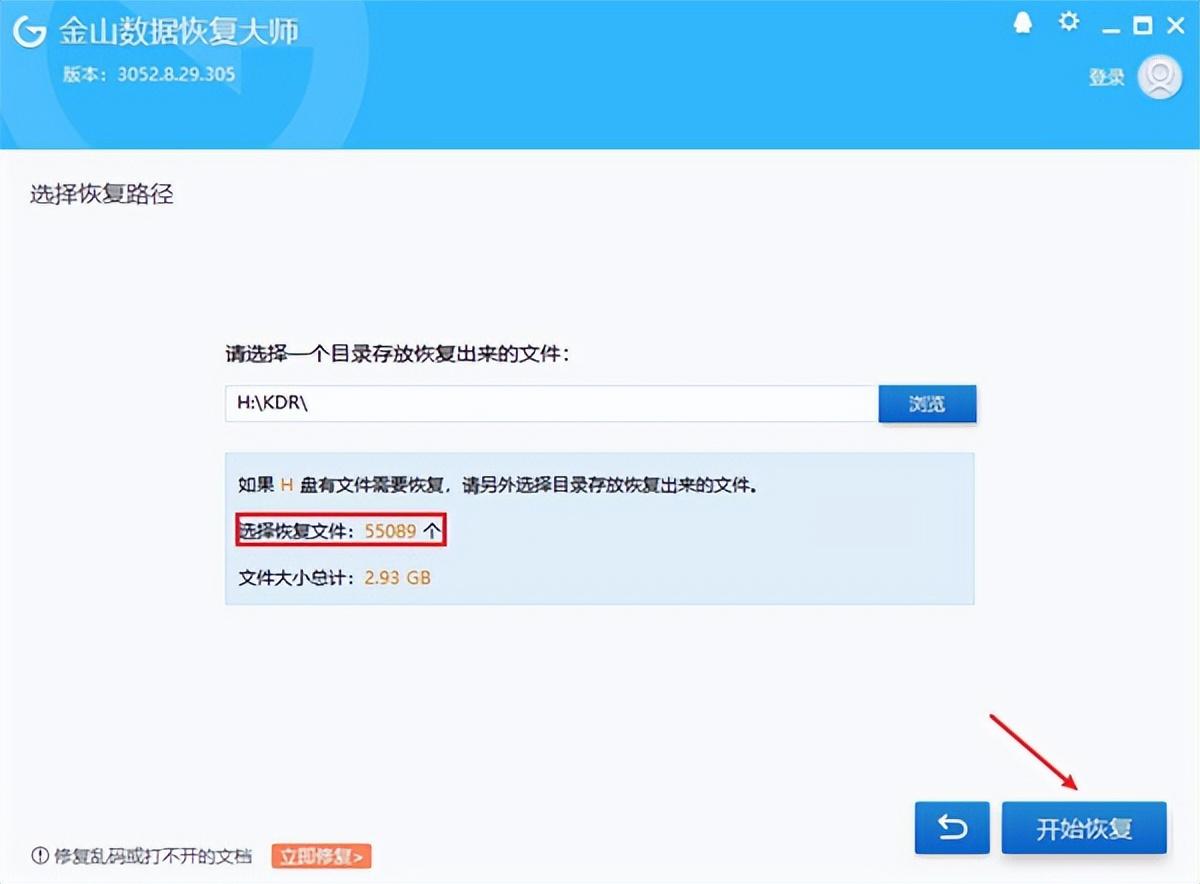This screenshot has height=884, width=1200.
Task: Maximize the window
Action: (1143, 25)
